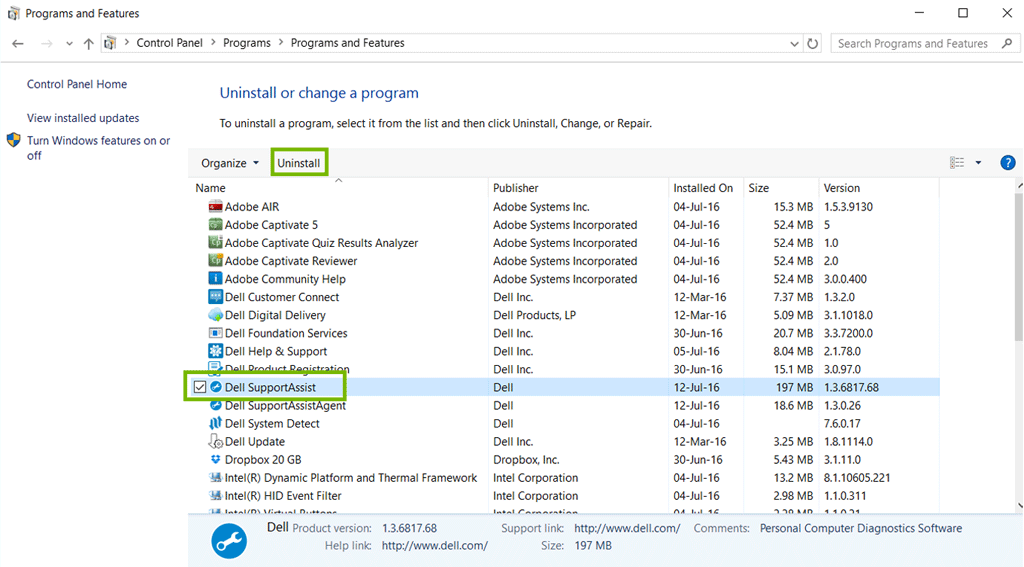Screen dimensions: 1024x567
Task: Click the Dell Product Registration row name
Action: [x=287, y=369]
